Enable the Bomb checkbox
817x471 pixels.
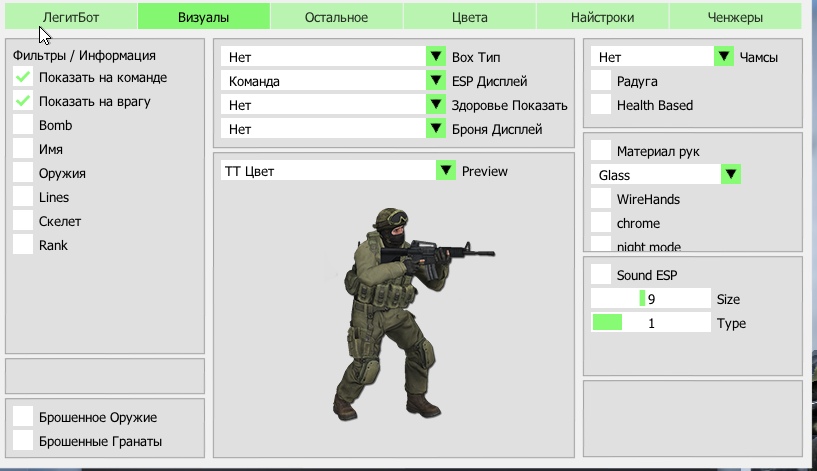(x=23, y=125)
